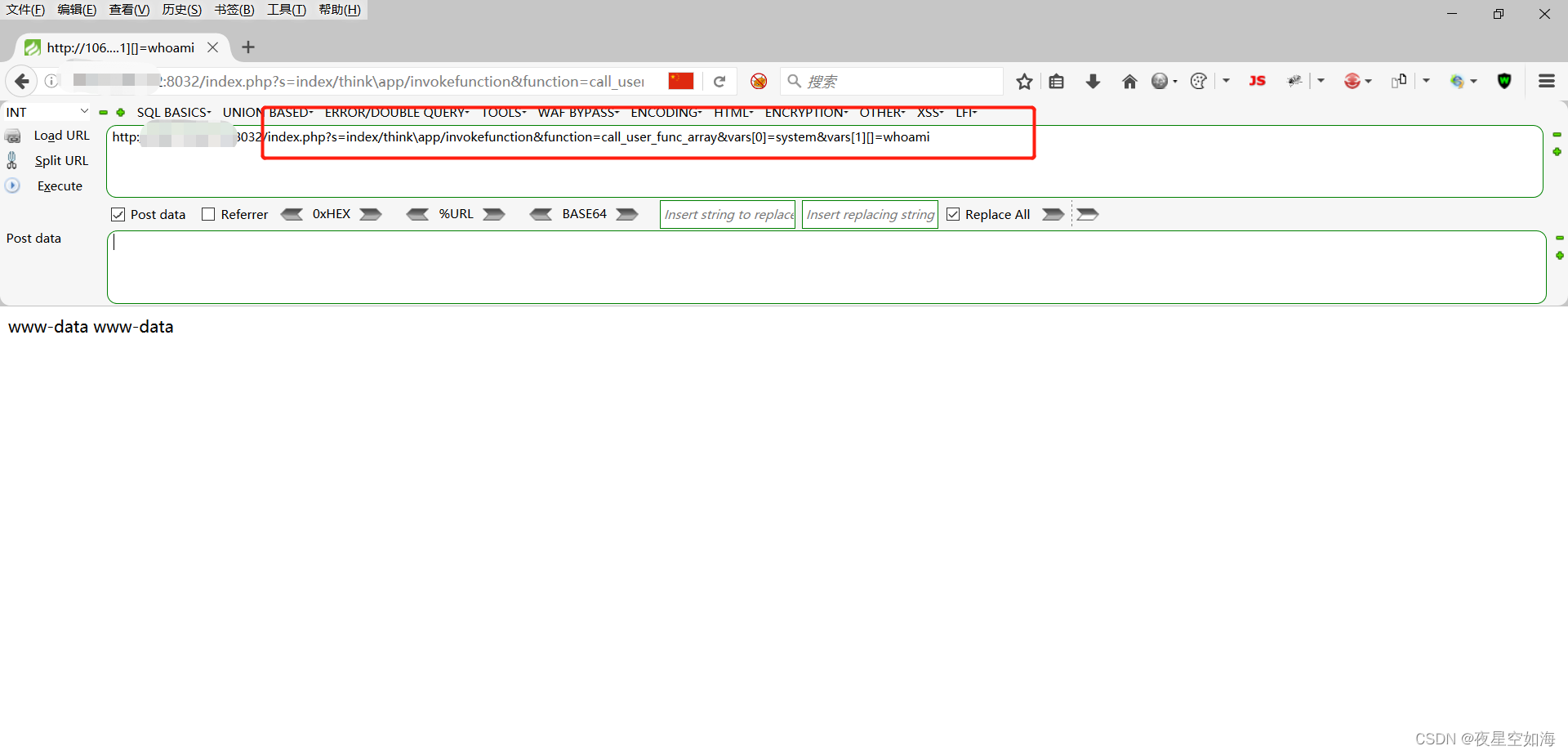Shrink URL box with green minus at right

pyautogui.click(x=1557, y=135)
